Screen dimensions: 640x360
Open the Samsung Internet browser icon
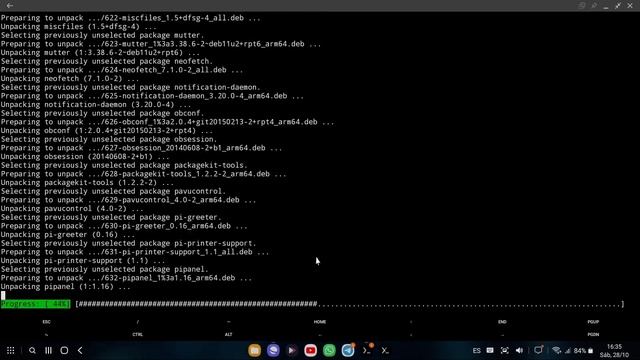[273, 350]
